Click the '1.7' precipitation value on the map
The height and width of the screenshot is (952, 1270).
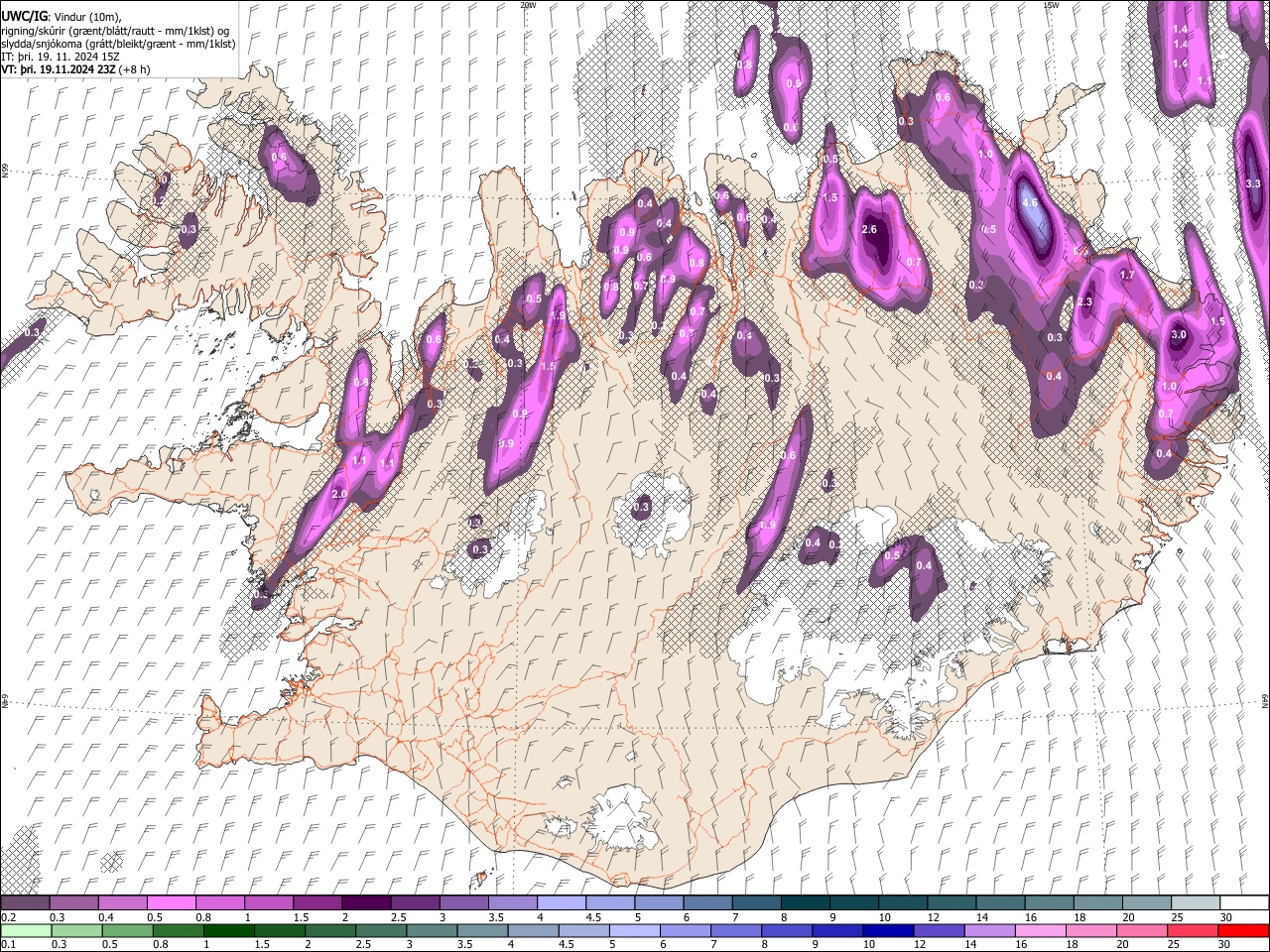tap(1127, 276)
